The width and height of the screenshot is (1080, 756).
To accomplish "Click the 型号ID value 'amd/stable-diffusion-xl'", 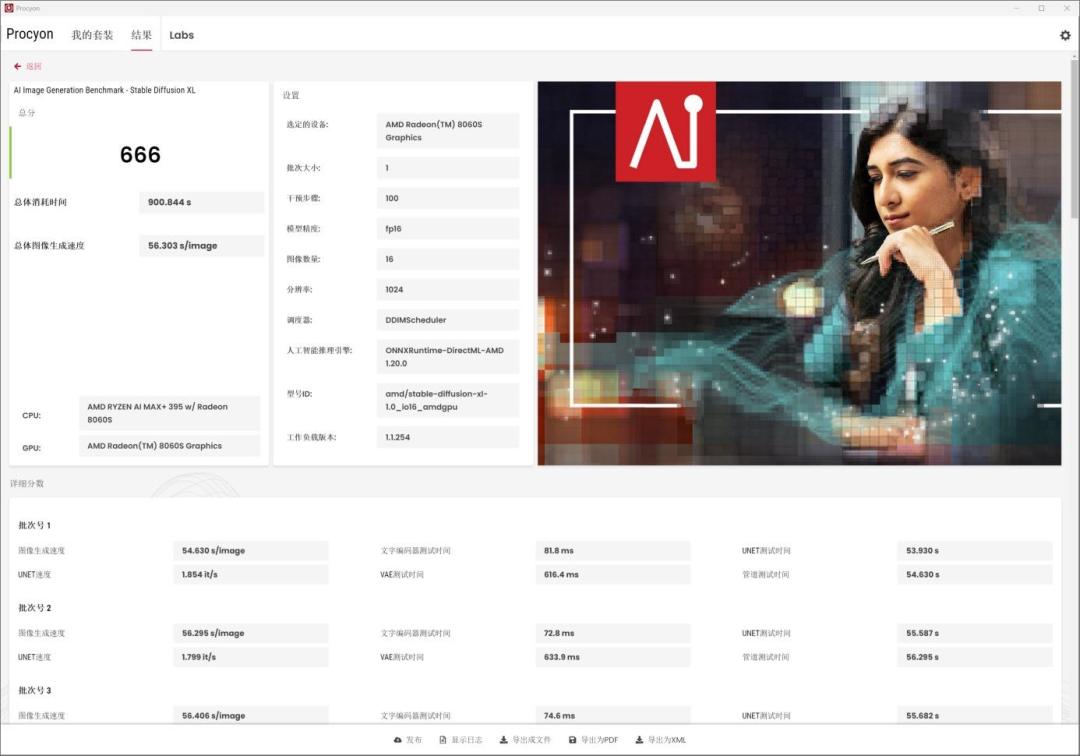I will (448, 400).
